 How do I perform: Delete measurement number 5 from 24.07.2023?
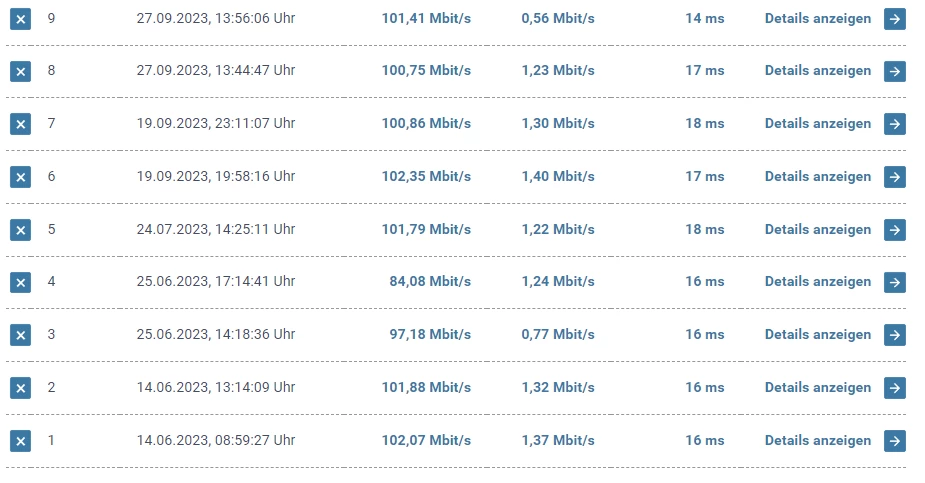[x=20, y=230]
